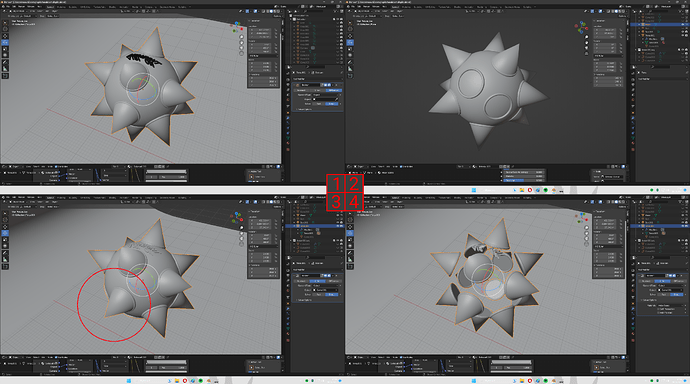Toggle Boolean modifier viewport display in top-left properties
The image size is (690, 384).
(326, 85)
